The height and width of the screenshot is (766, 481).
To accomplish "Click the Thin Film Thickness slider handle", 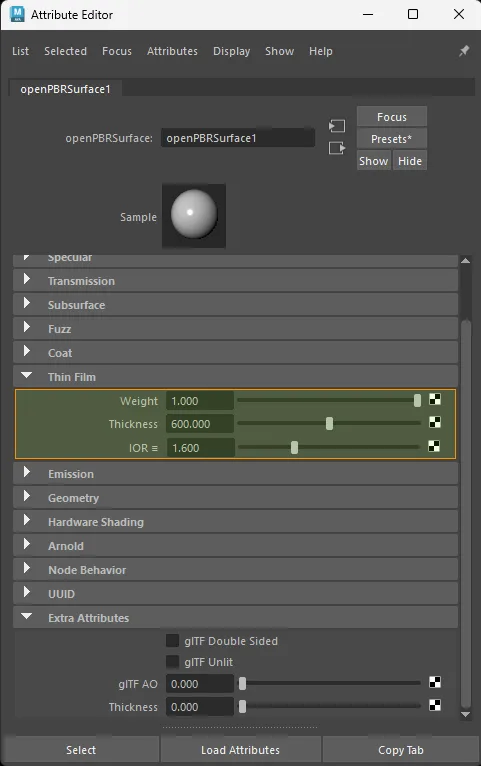I will (330, 424).
